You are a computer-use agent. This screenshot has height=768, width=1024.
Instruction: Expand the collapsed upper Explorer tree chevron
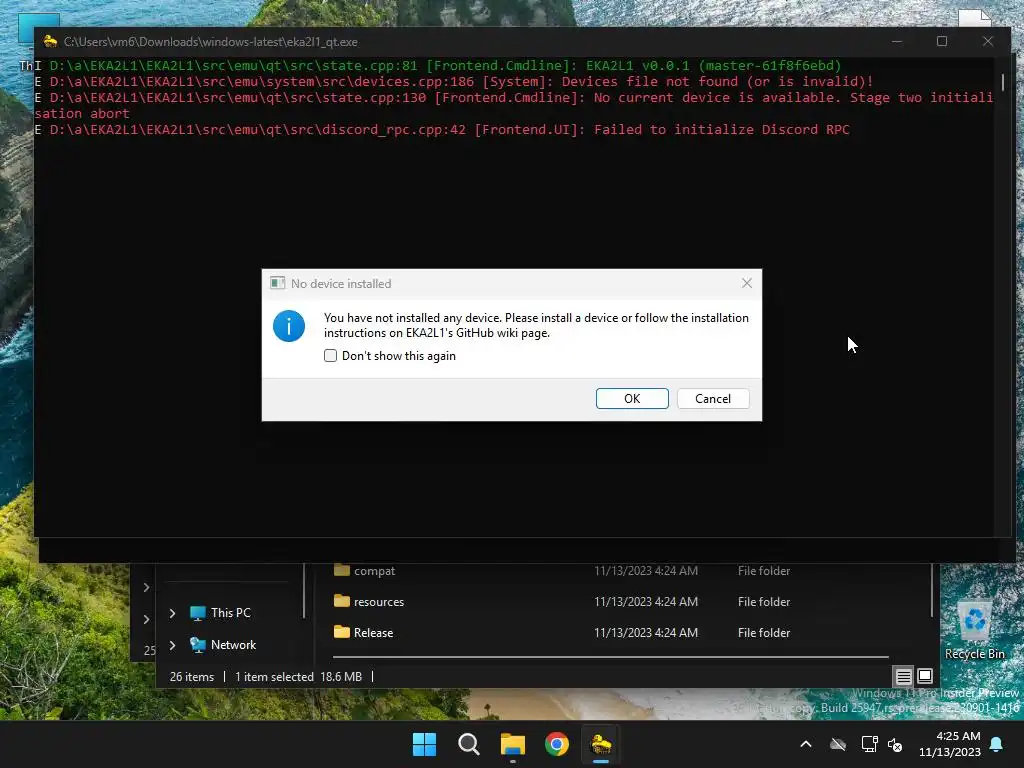[x=146, y=587]
